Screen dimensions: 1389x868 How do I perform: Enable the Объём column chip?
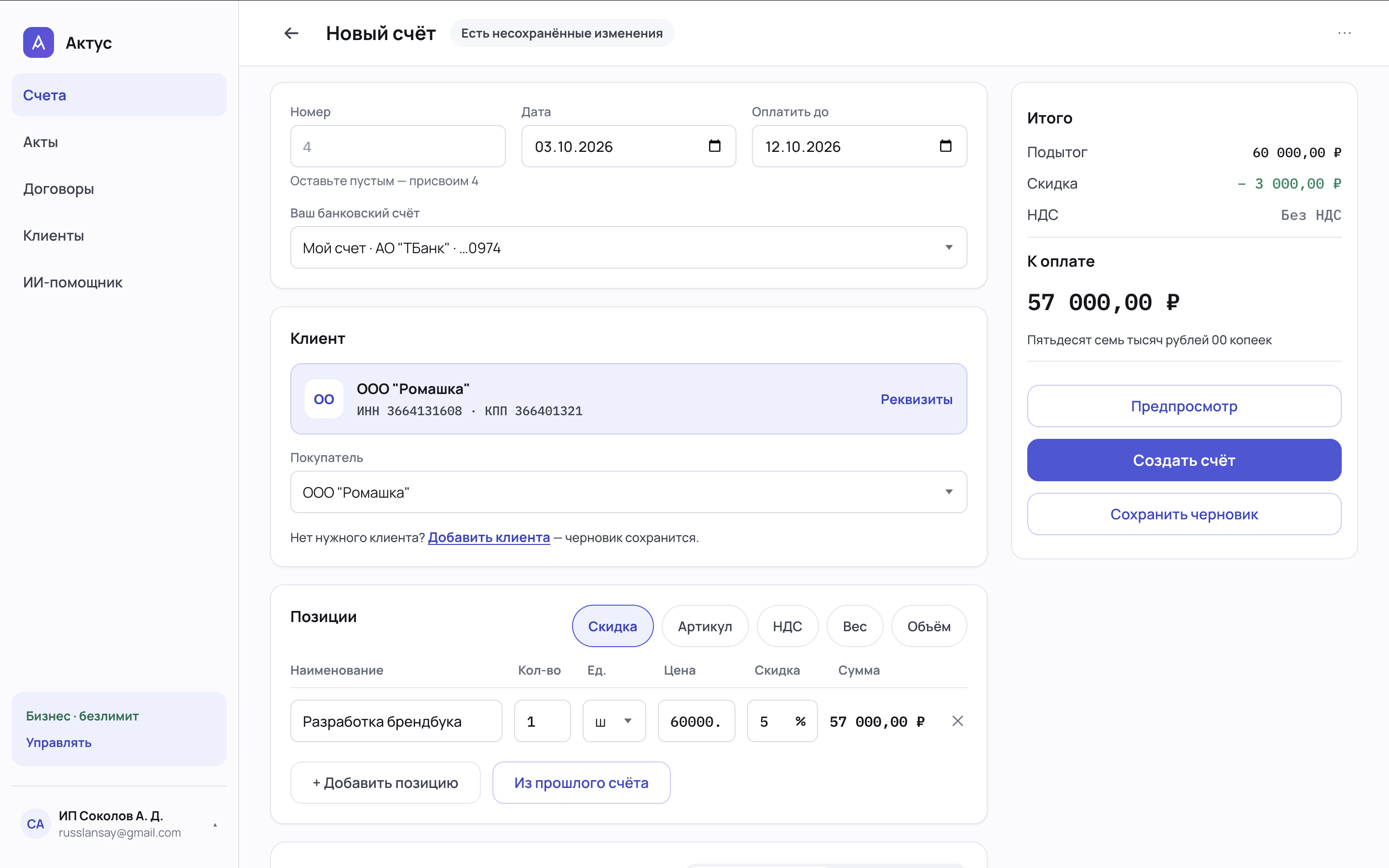click(x=929, y=626)
